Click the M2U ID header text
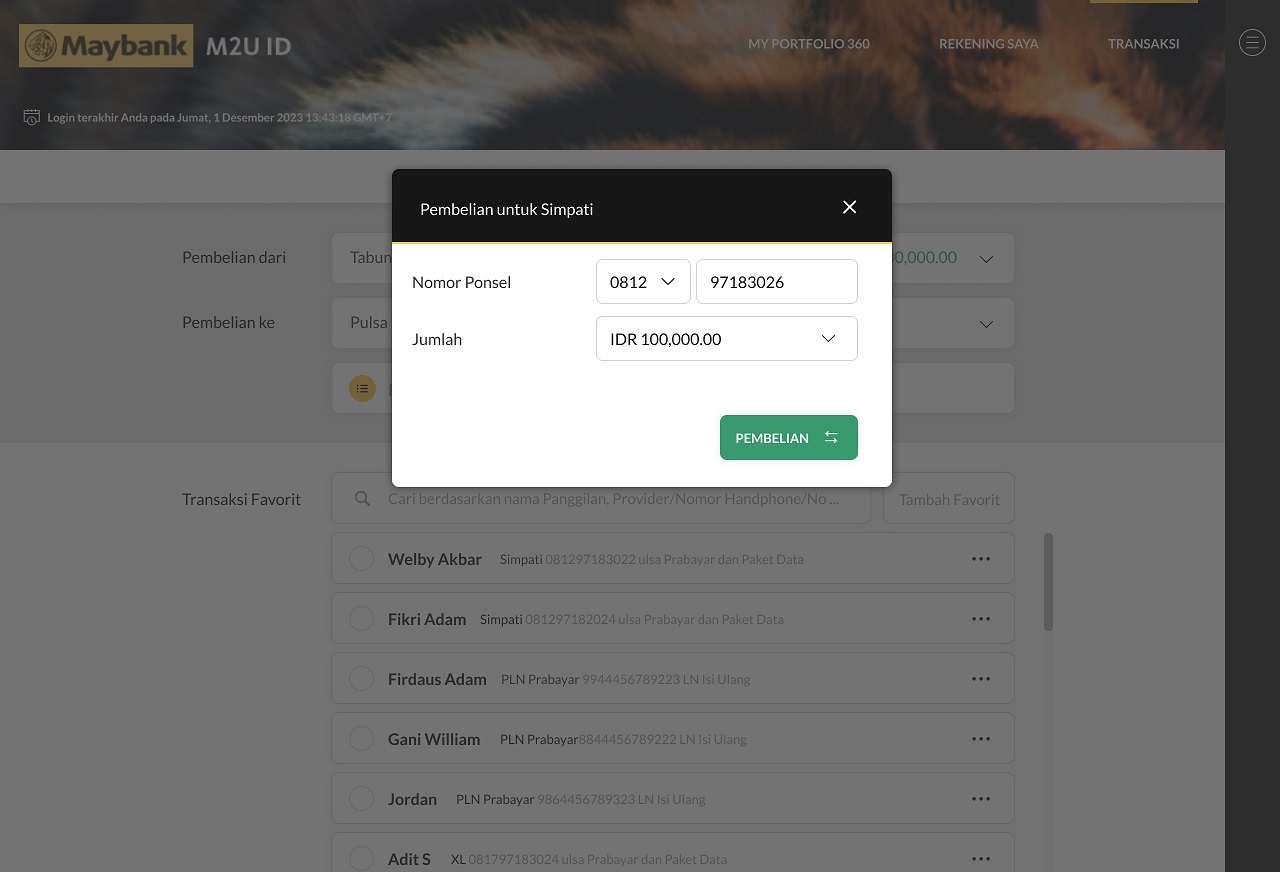The width and height of the screenshot is (1280, 872). [x=248, y=46]
